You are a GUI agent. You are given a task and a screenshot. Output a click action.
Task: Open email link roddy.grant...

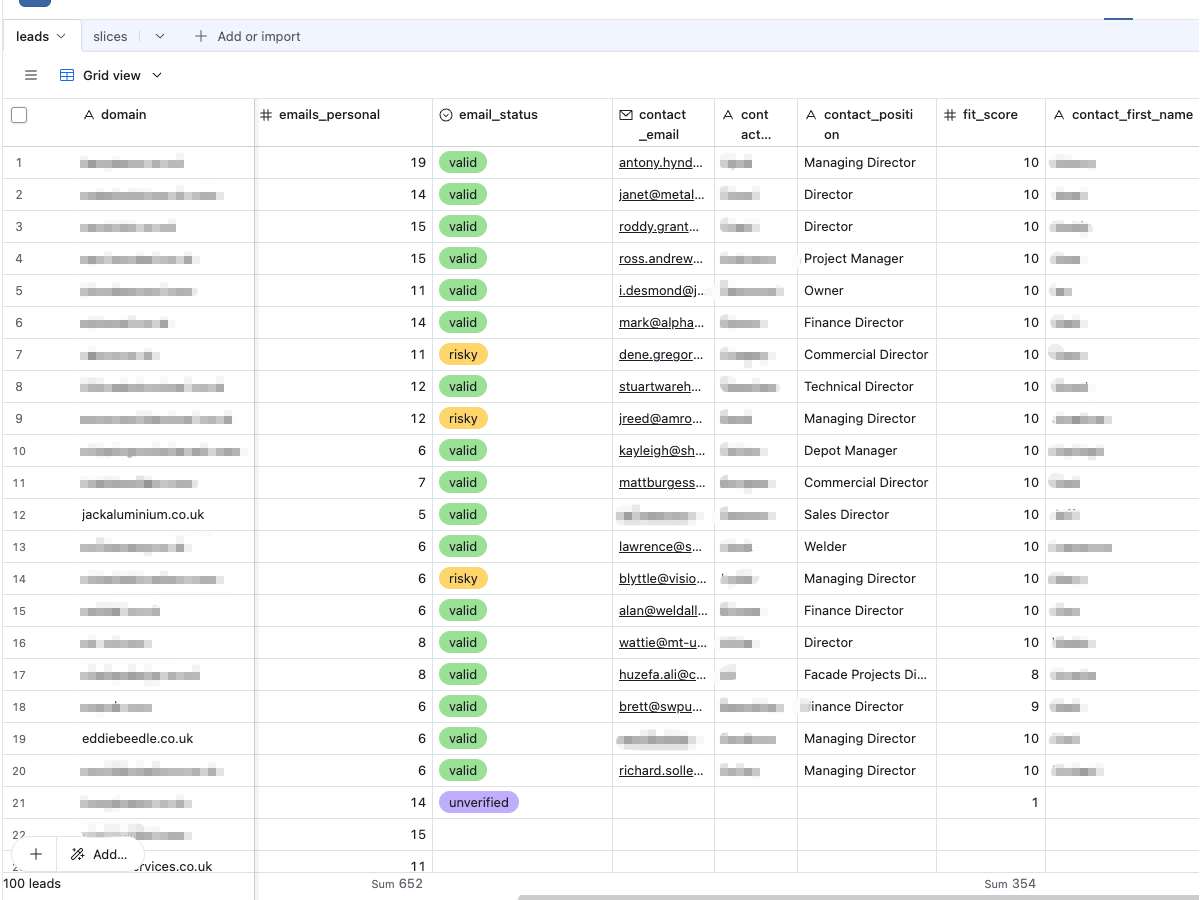661,226
